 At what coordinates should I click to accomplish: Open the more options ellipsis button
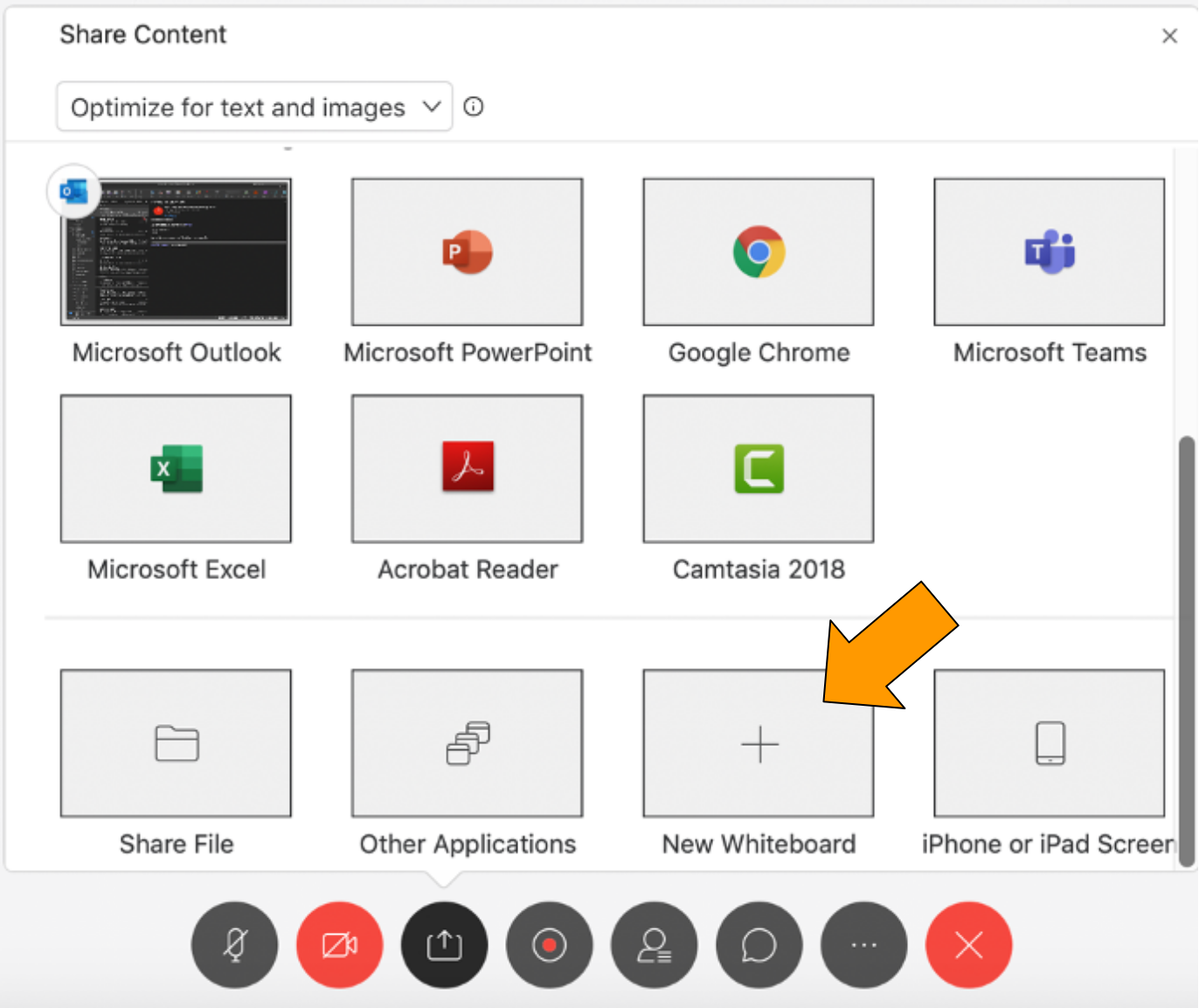point(864,945)
